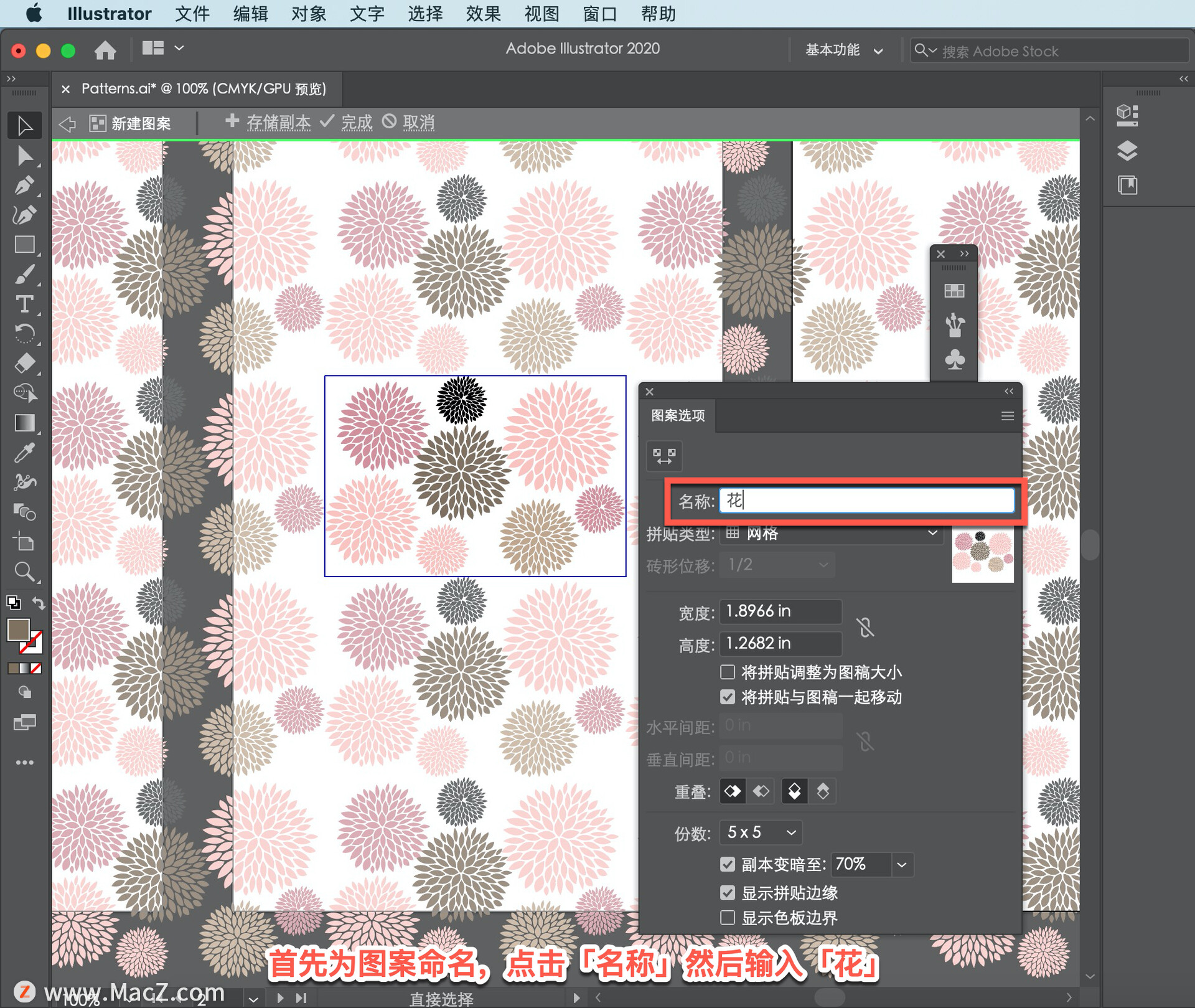Open the 70% dim copies dropdown arrow

click(x=902, y=865)
